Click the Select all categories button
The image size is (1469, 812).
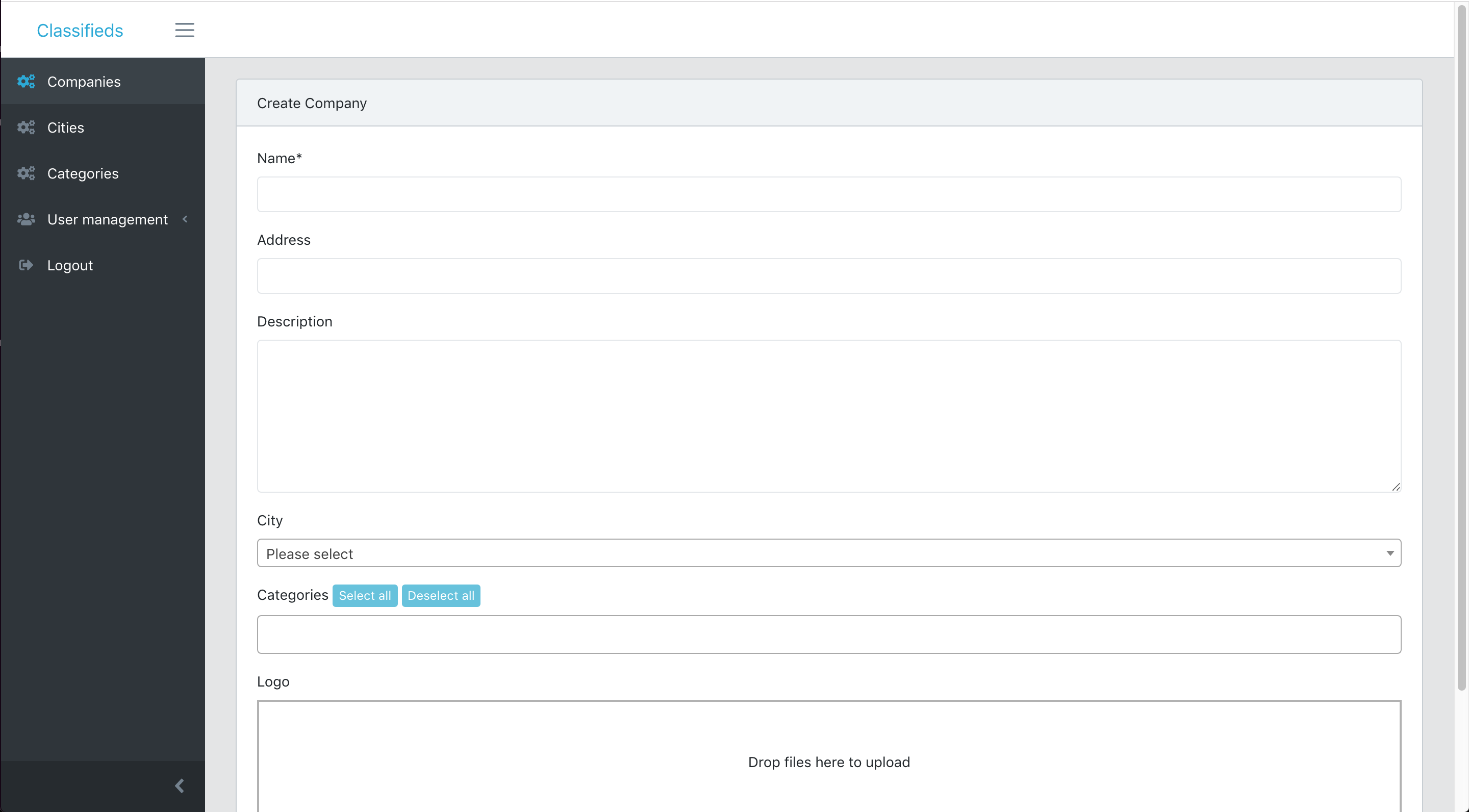364,595
